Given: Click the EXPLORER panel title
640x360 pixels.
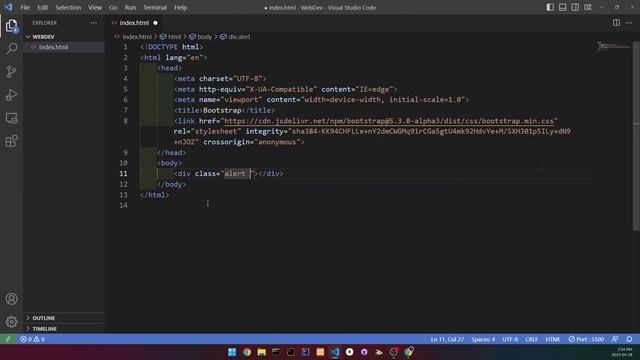Looking at the screenshot, I should pos(45,23).
